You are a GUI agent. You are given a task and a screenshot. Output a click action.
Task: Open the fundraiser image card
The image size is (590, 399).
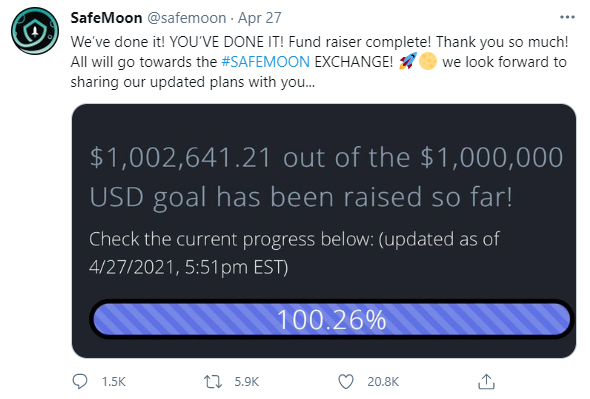click(324, 231)
